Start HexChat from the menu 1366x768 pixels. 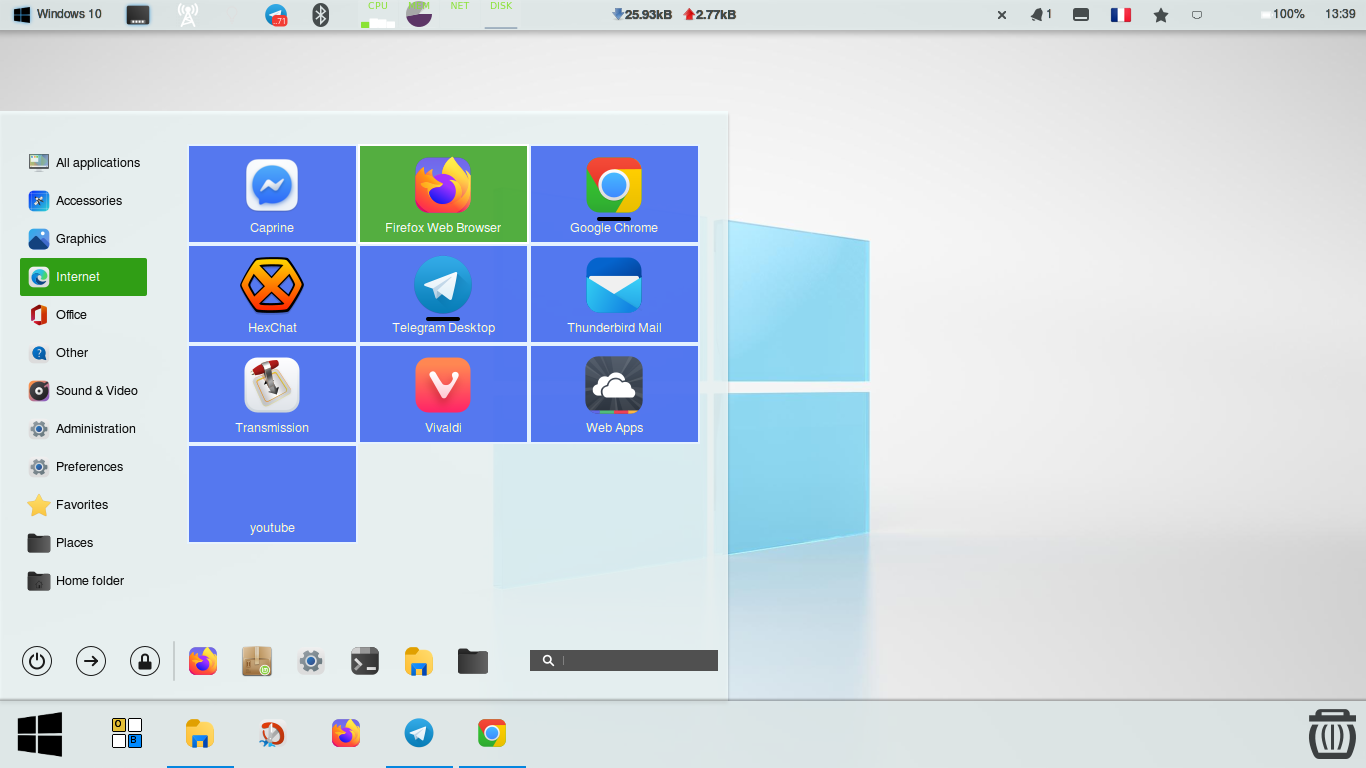coord(272,294)
